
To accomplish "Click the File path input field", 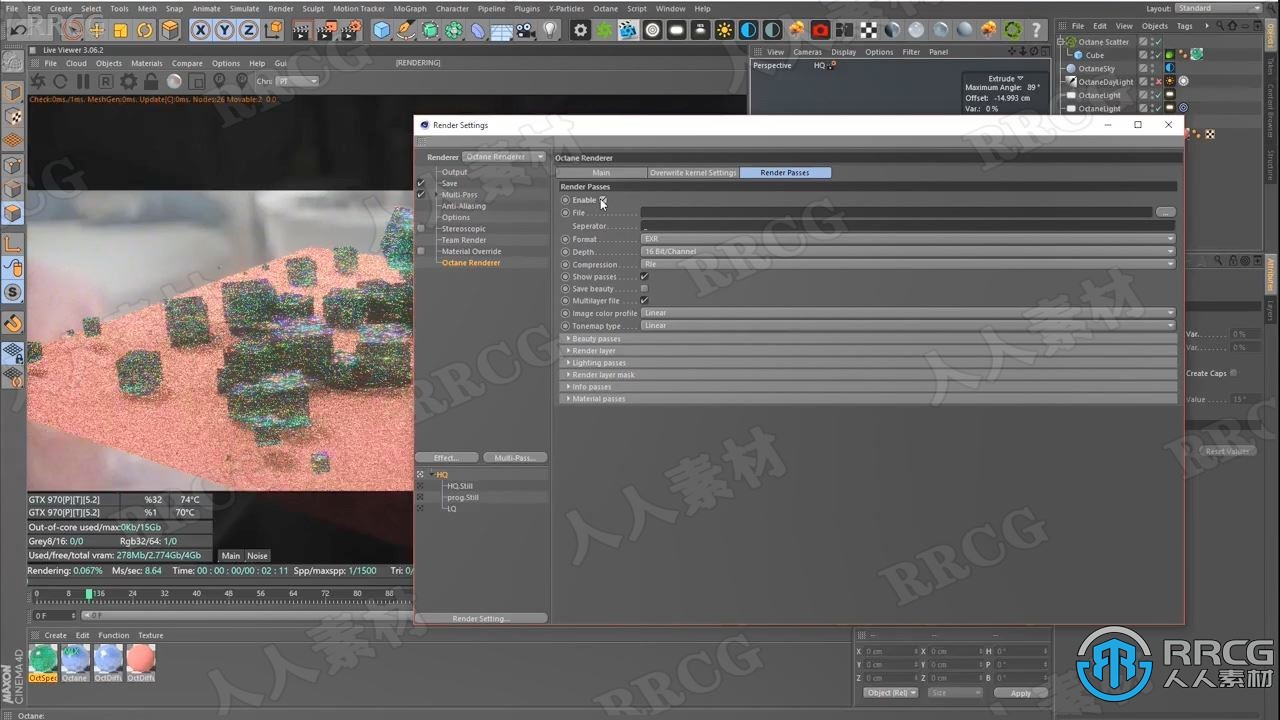I will 897,213.
